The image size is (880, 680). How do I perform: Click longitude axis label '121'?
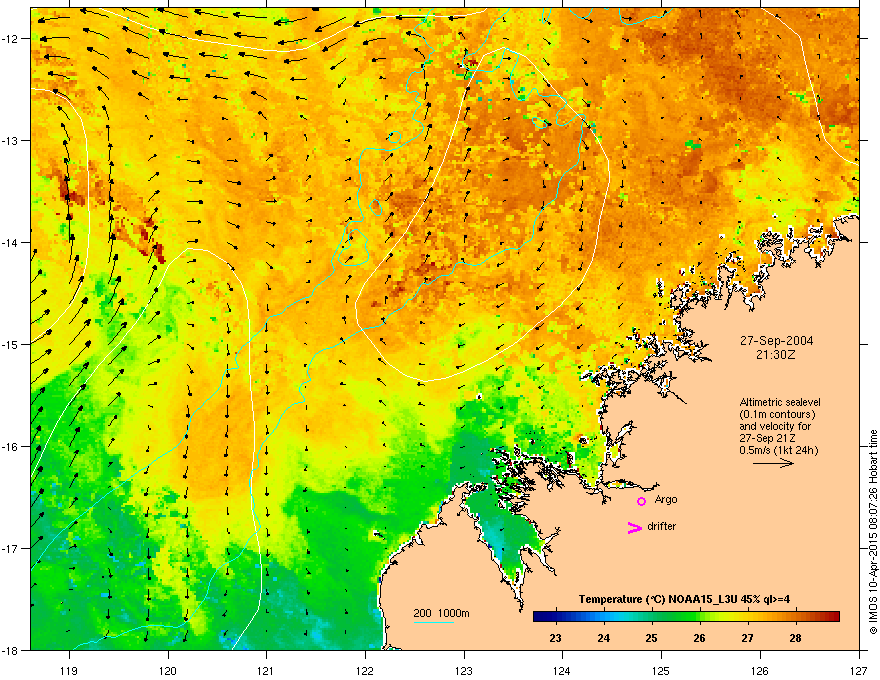point(266,670)
